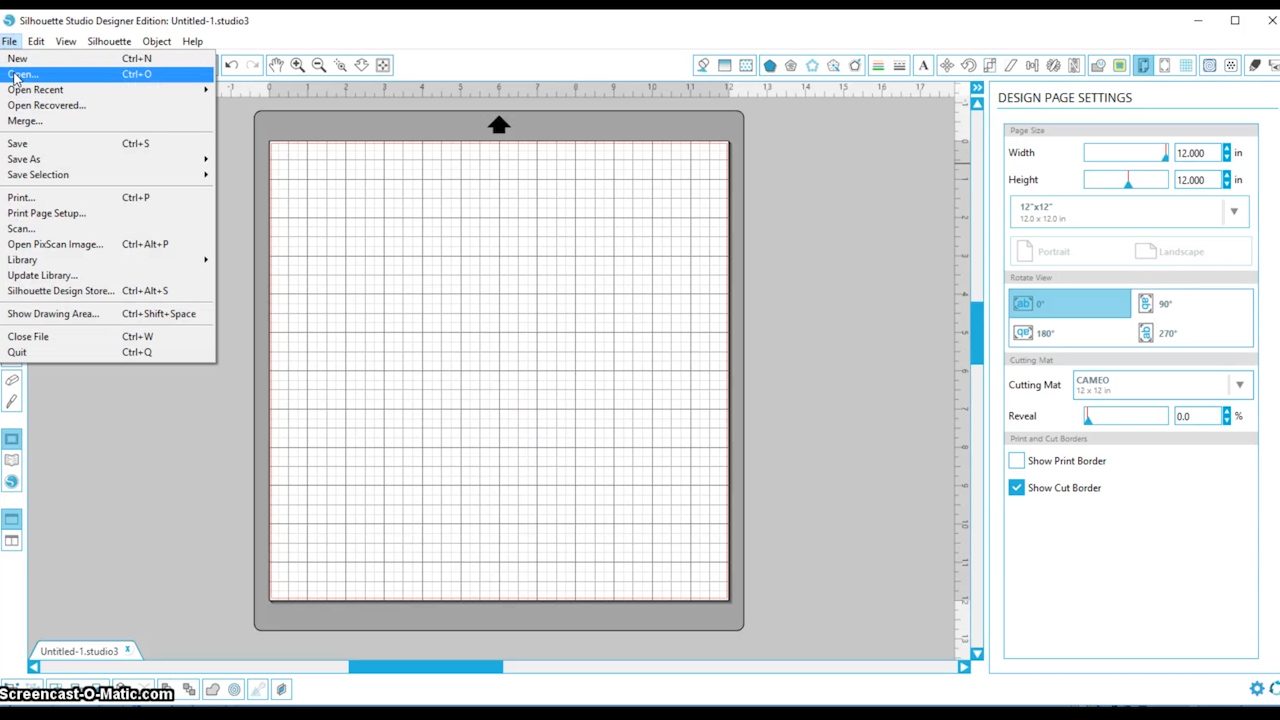Image resolution: width=1280 pixels, height=720 pixels.
Task: Choose Portrait orientation
Action: 1043,252
